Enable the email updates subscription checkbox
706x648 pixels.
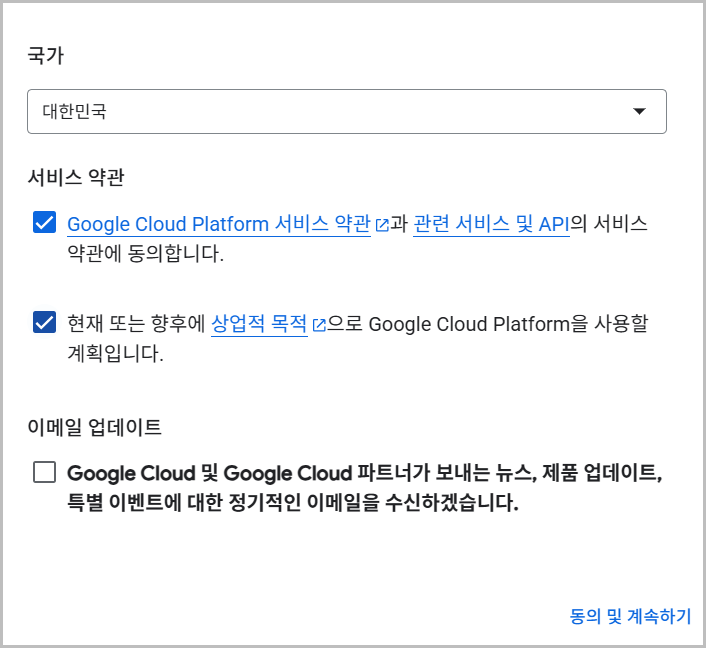coord(44,472)
